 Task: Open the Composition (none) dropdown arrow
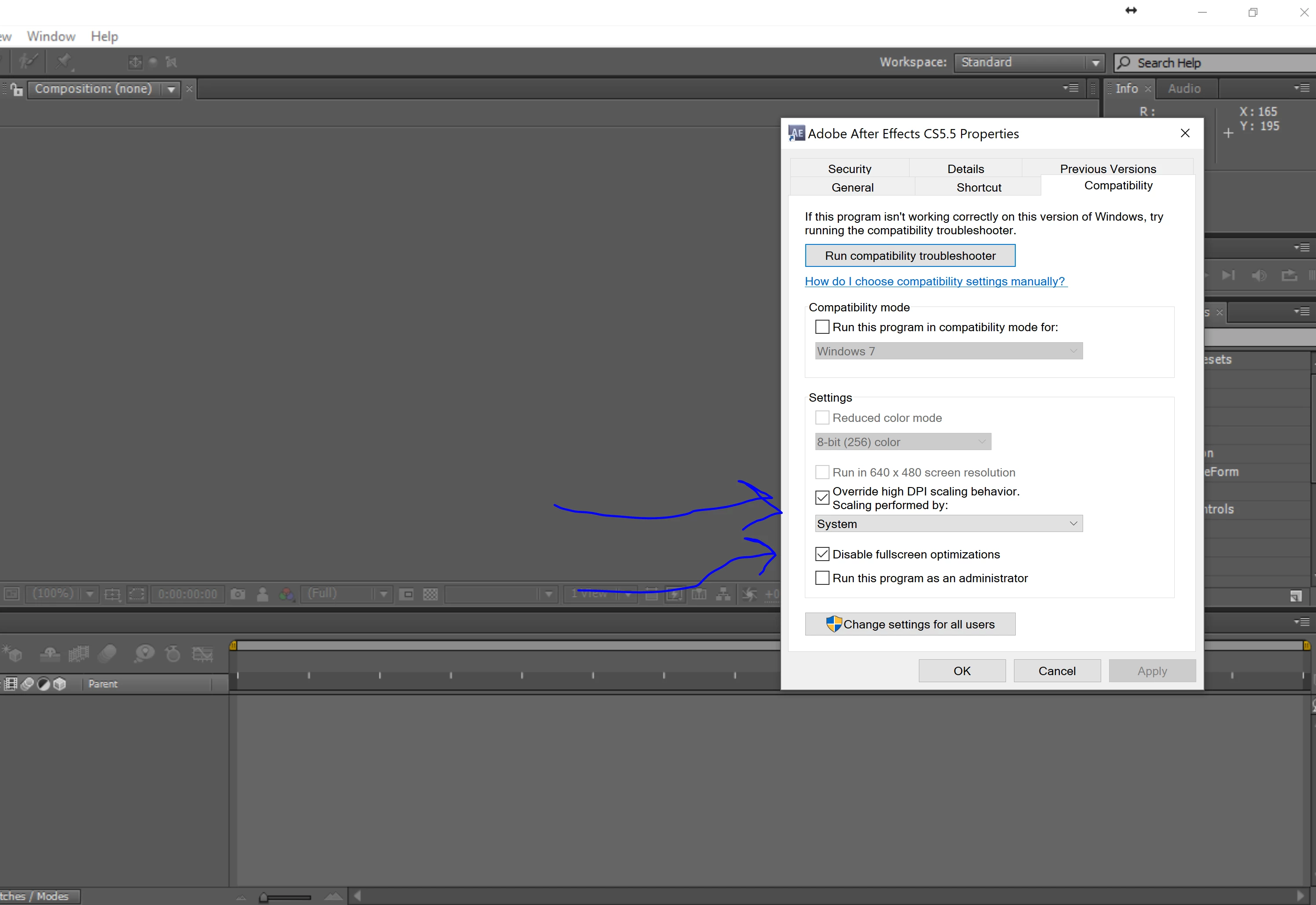tap(171, 89)
